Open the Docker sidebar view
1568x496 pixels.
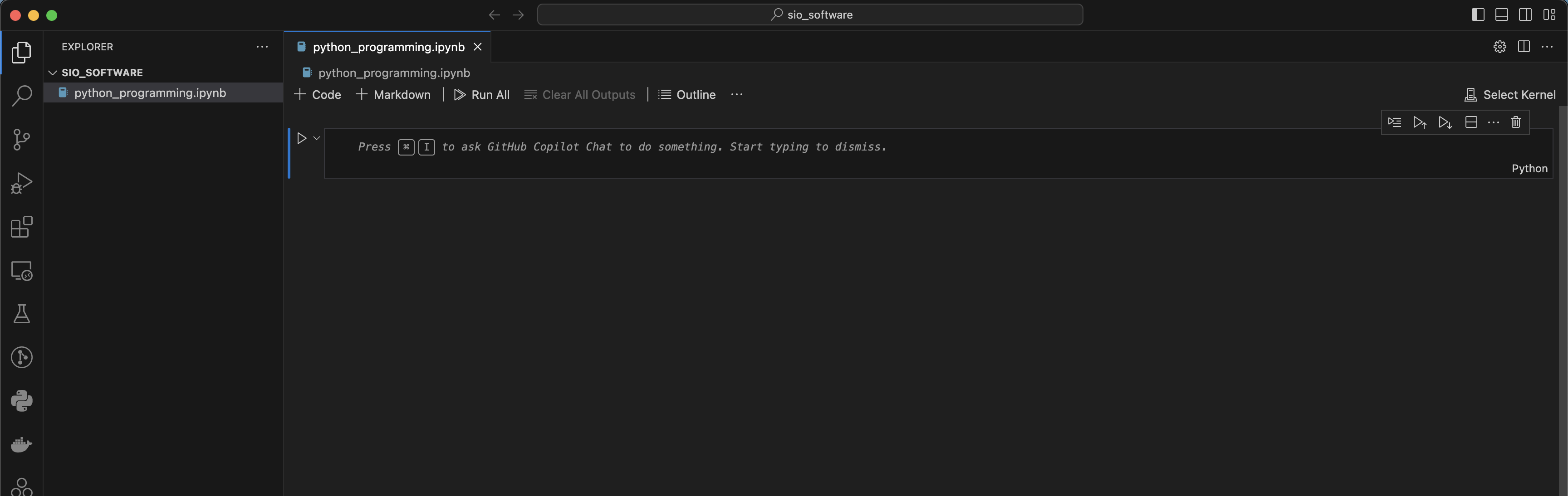pyautogui.click(x=21, y=445)
